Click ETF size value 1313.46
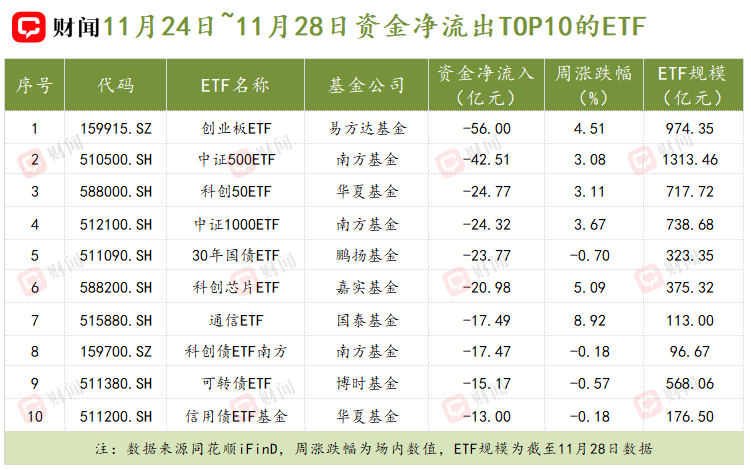The height and width of the screenshot is (470, 751). 690,160
